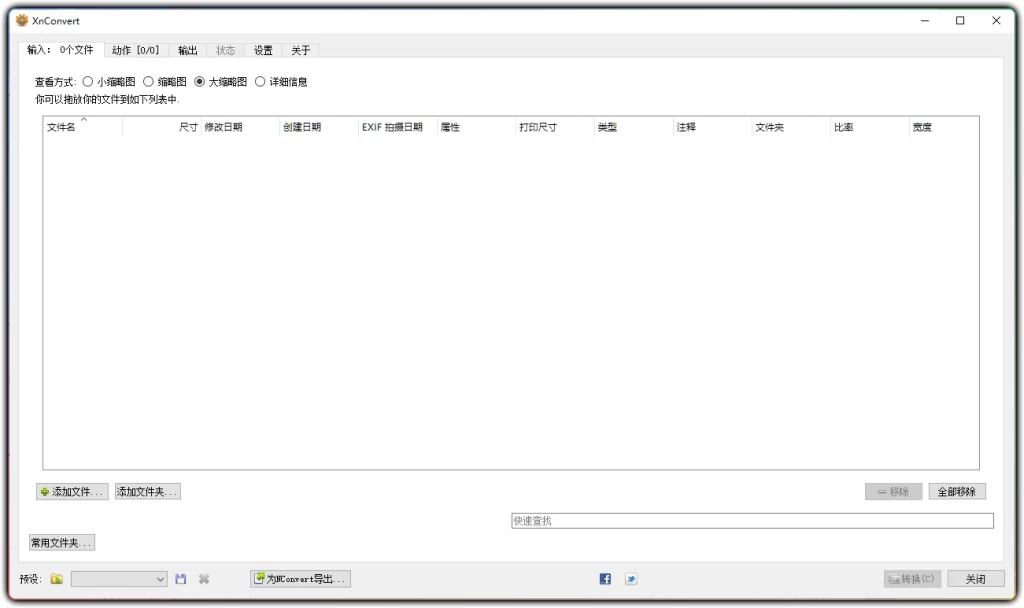This screenshot has width=1024, height=608.
Task: Click the 全部移除 button
Action: 957,492
